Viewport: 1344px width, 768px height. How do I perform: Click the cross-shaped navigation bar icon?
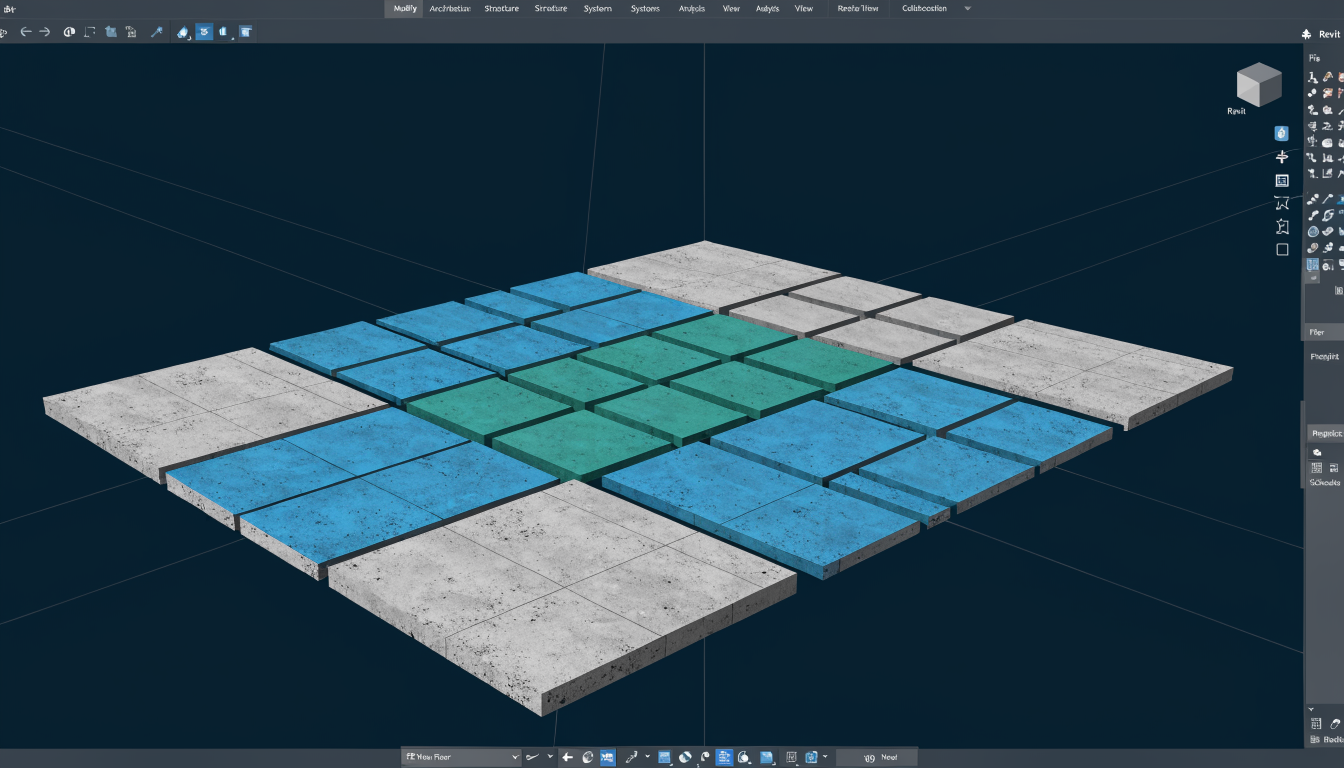point(1282,157)
